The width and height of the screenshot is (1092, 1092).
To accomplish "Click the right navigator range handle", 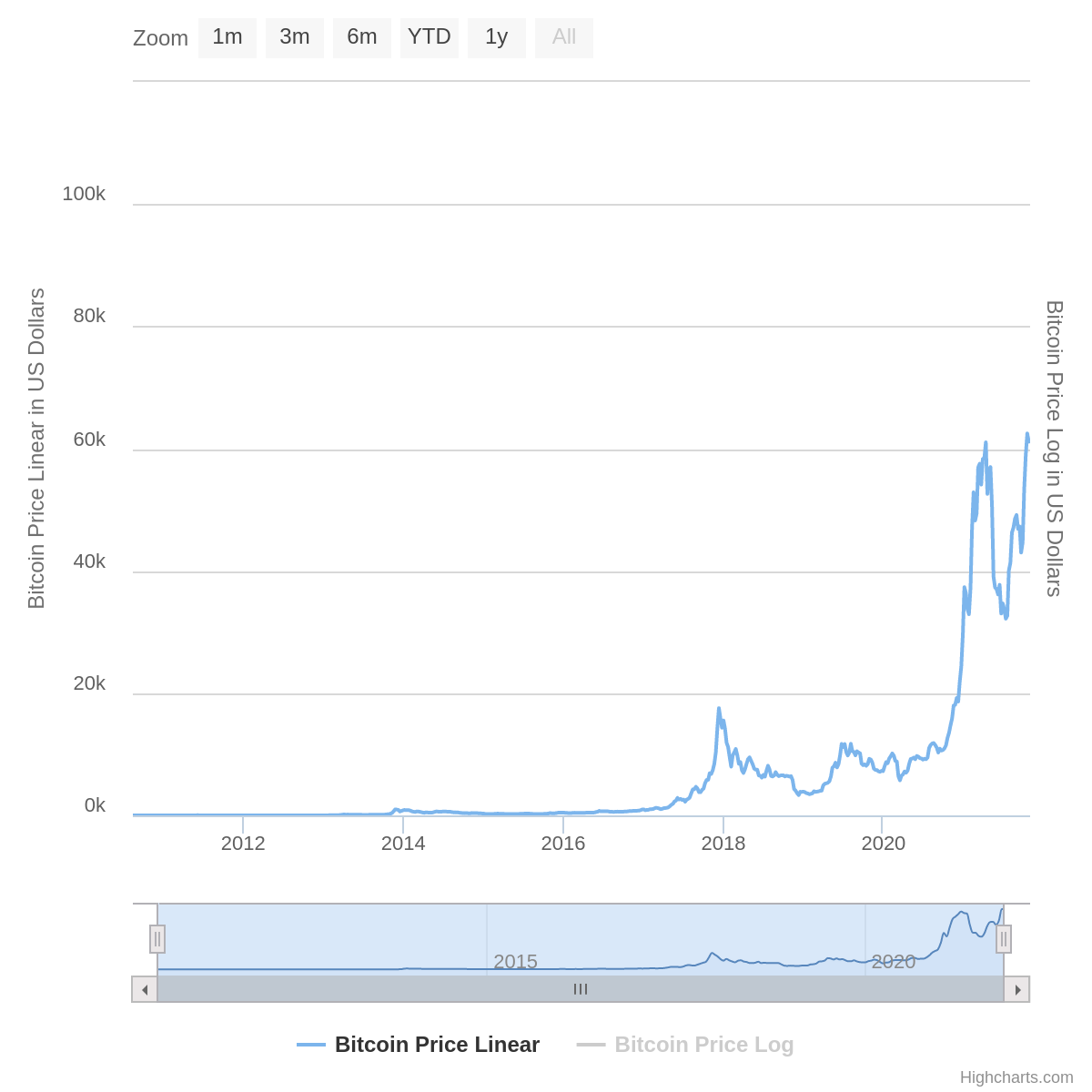I will (1004, 939).
